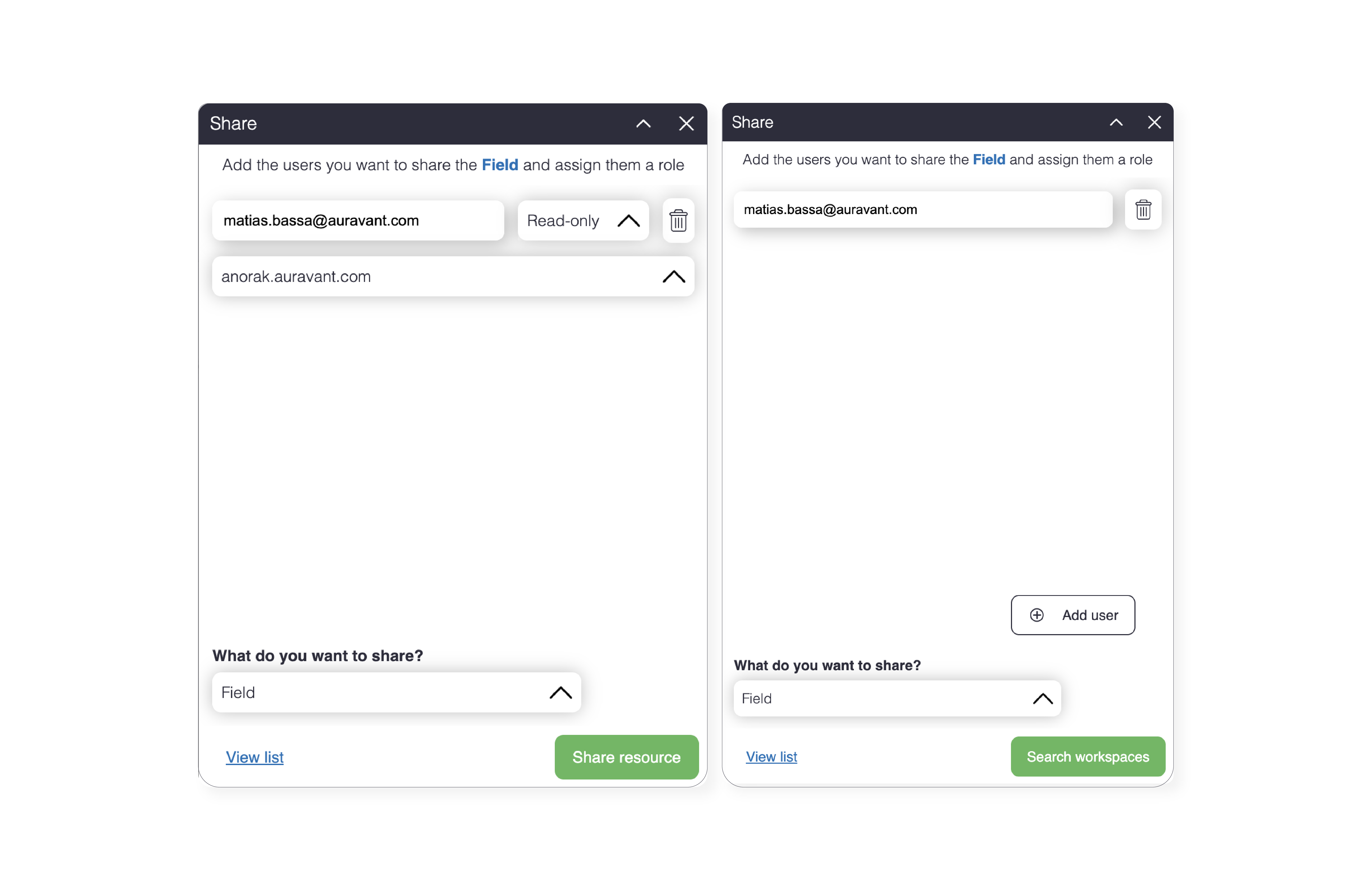Click plus icon in Add user button
1372x892 pixels.
(x=1037, y=615)
